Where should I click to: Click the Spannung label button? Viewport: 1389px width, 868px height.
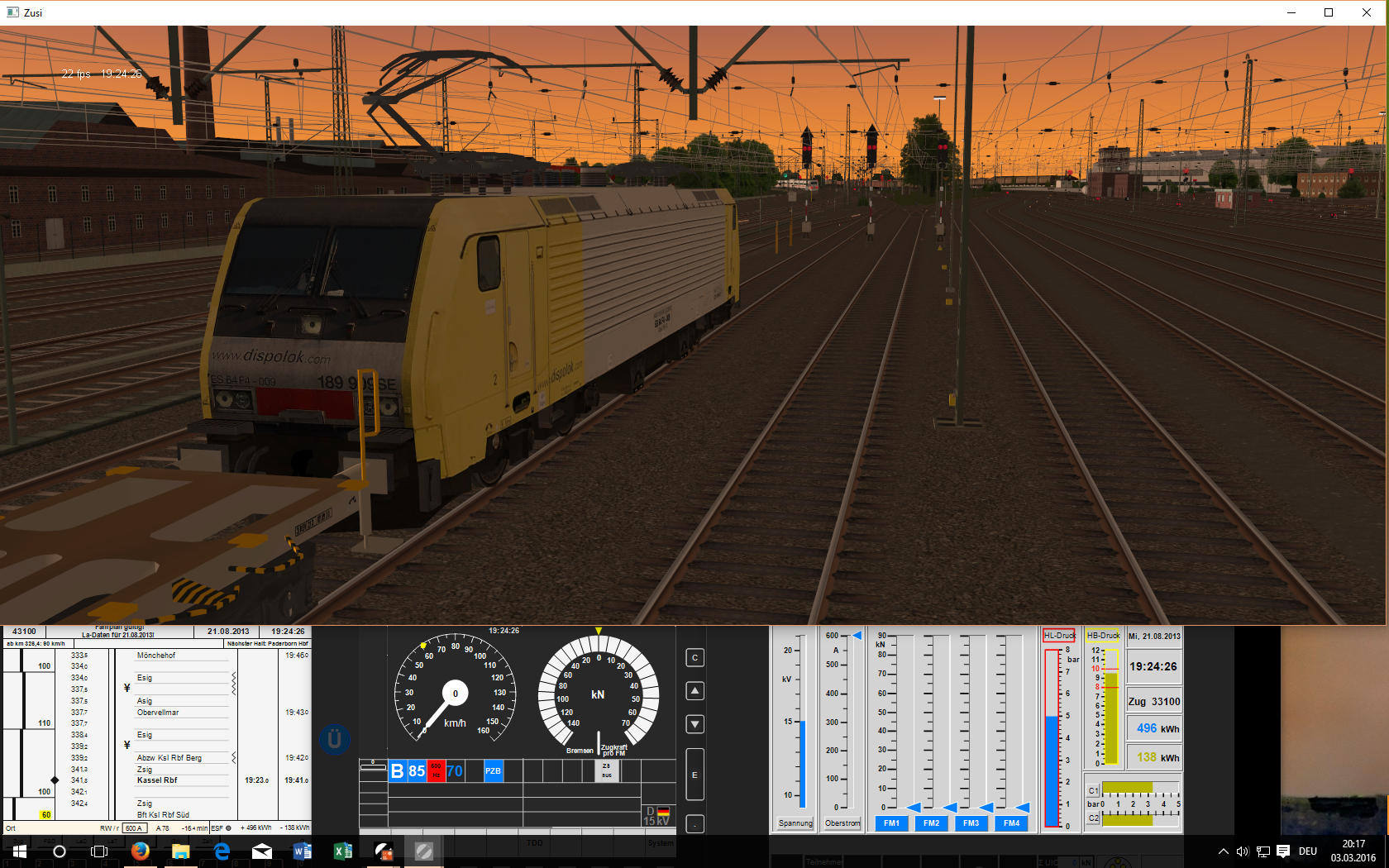pos(795,823)
